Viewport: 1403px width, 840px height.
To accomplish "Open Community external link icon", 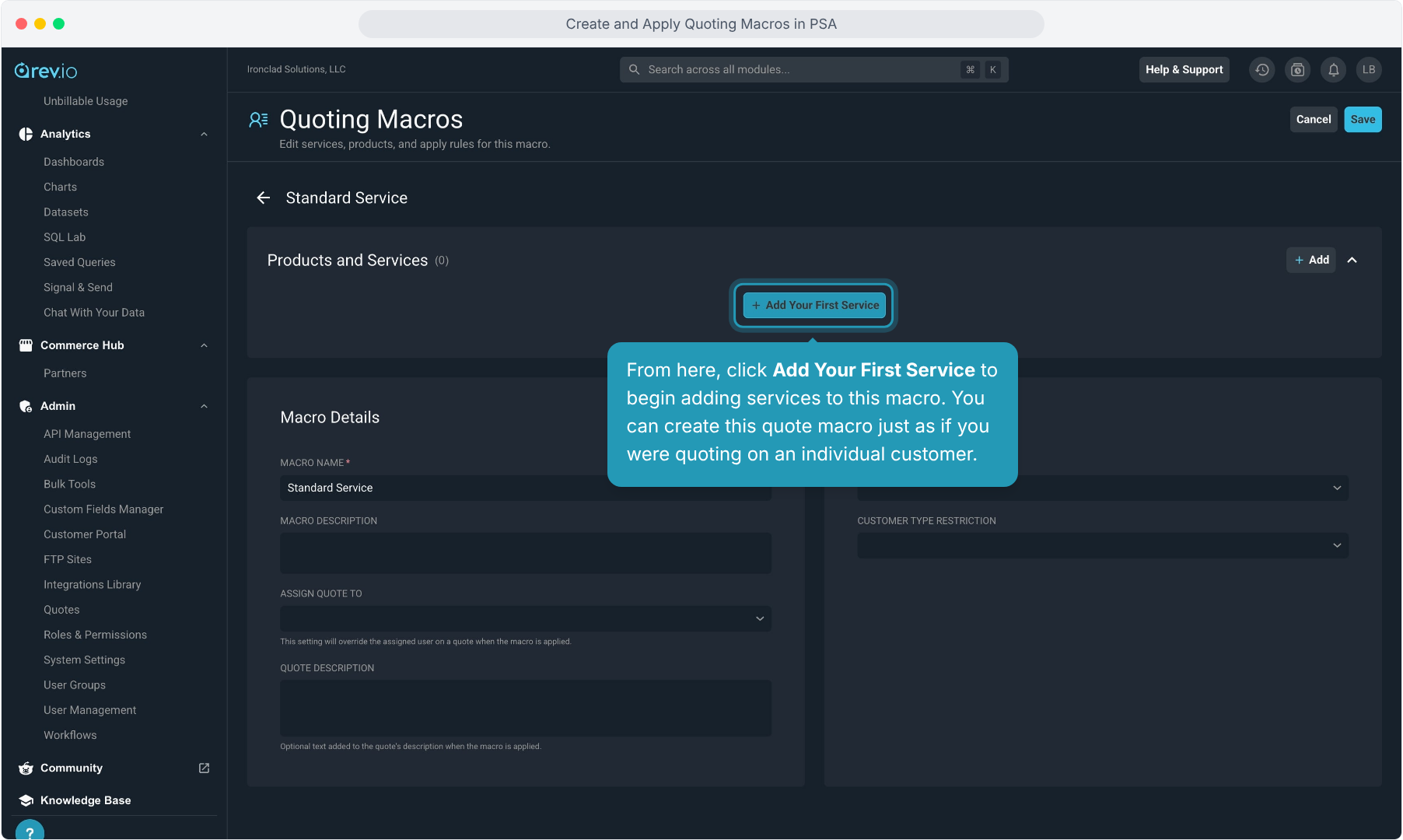I will (x=204, y=768).
